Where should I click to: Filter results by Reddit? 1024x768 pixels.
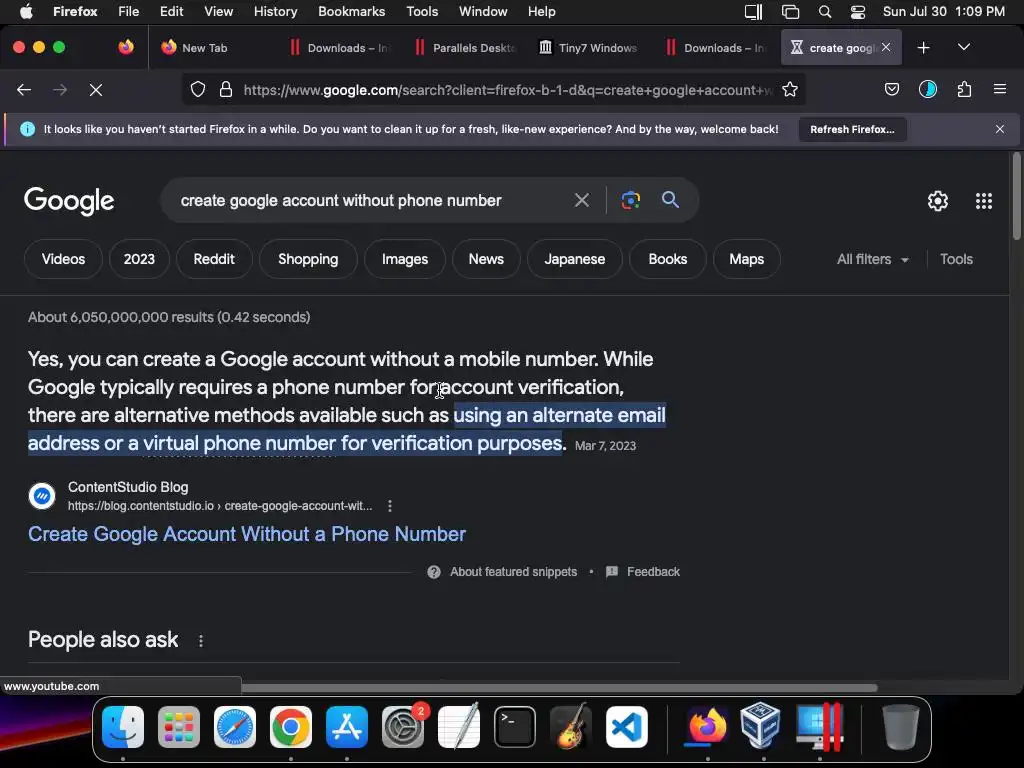click(x=214, y=259)
